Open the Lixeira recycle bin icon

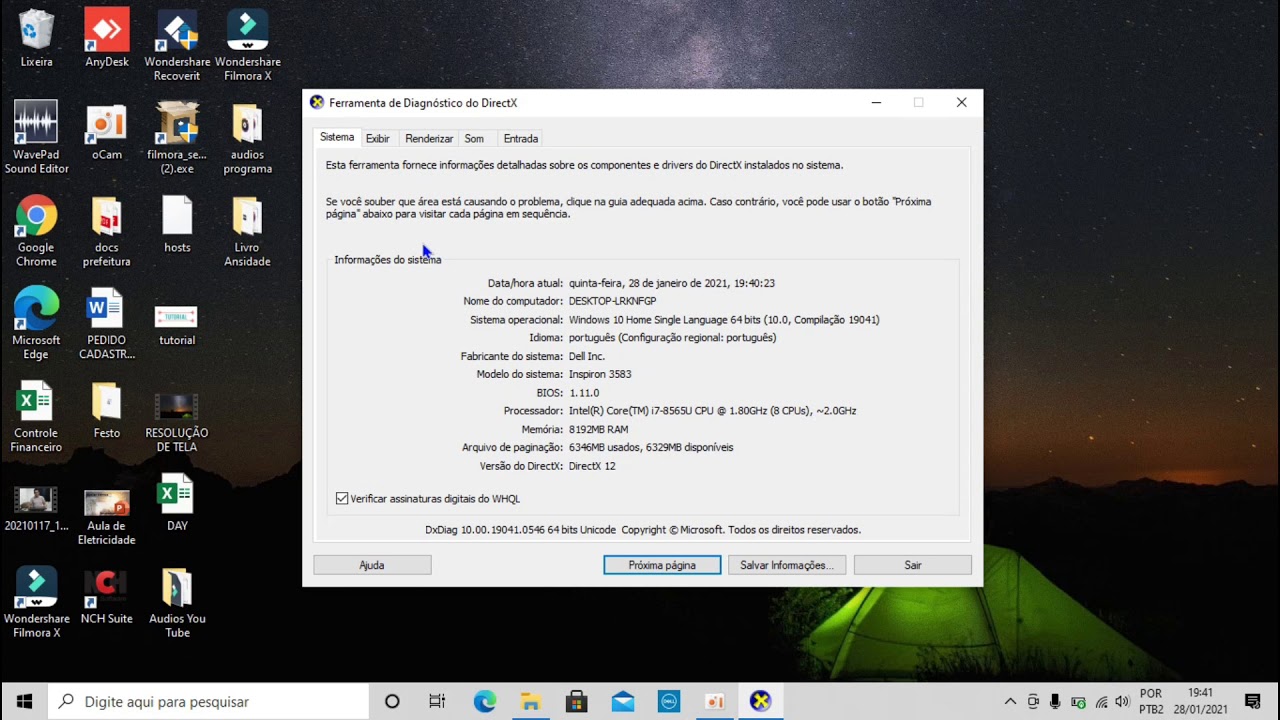[x=36, y=39]
